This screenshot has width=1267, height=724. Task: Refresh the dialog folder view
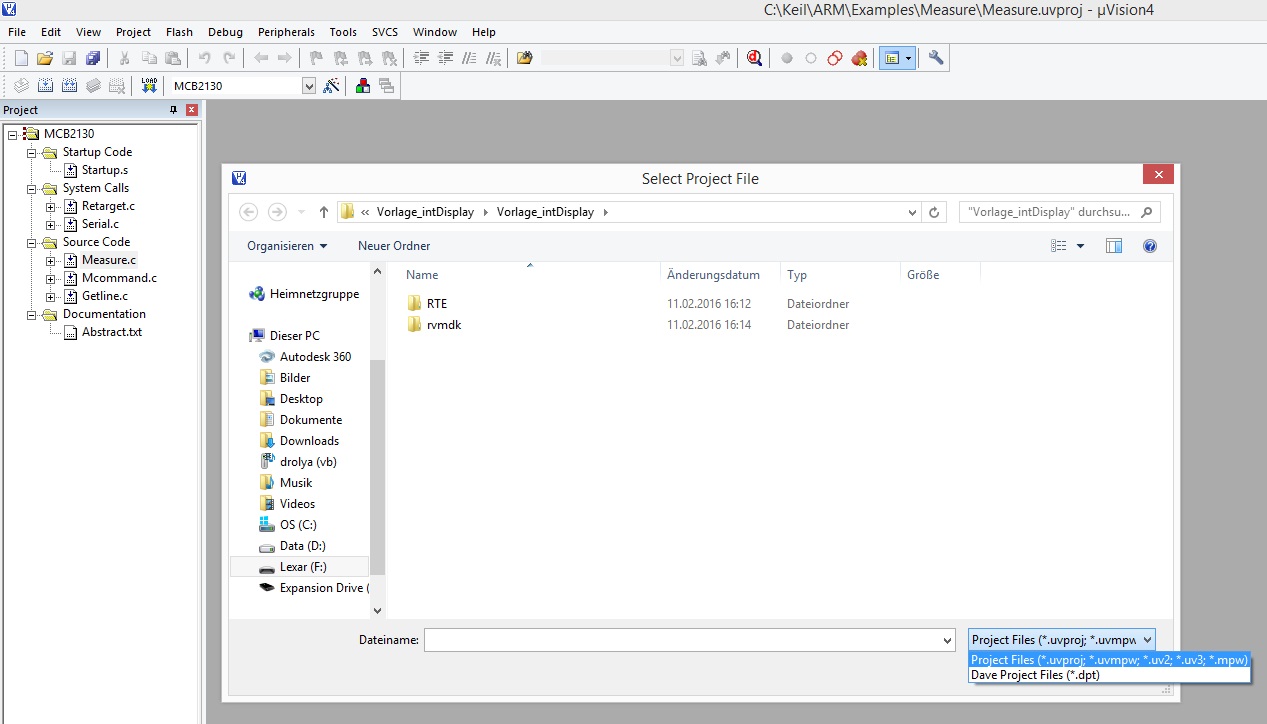click(935, 212)
